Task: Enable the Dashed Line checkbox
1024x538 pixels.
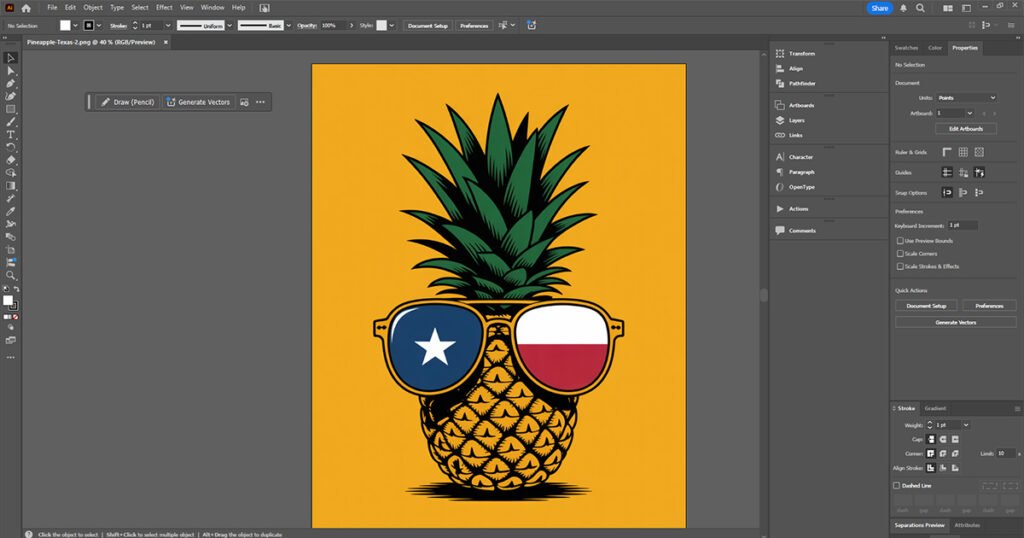Action: click(896, 486)
